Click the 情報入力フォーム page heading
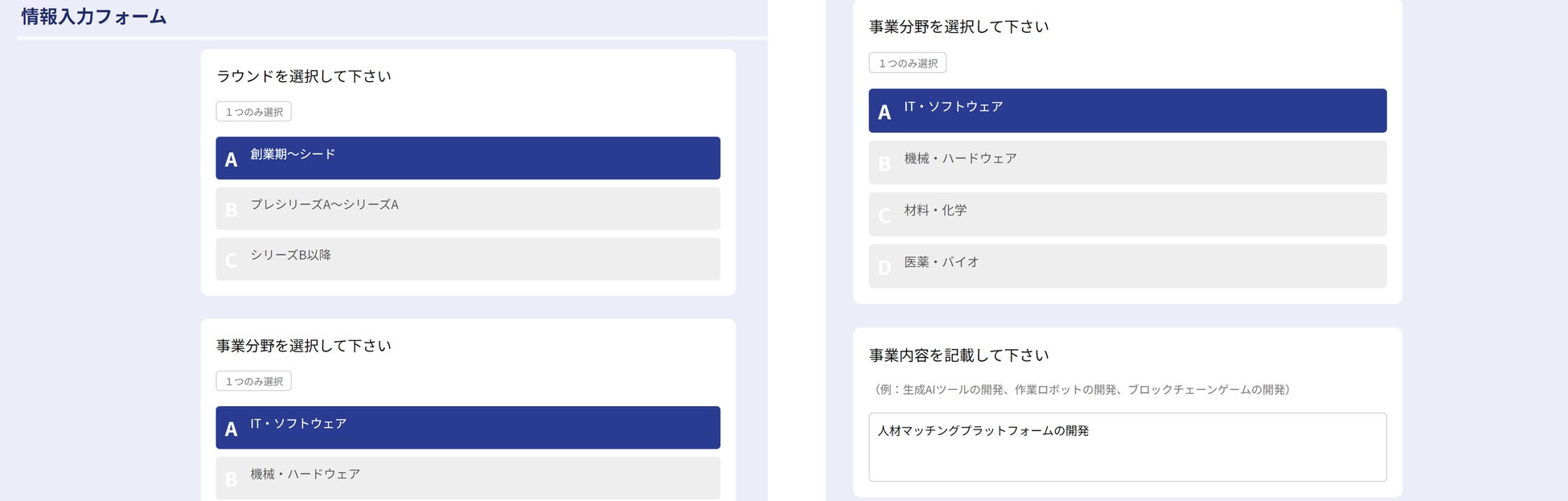Screen dimensions: 1568x501 pos(94,17)
